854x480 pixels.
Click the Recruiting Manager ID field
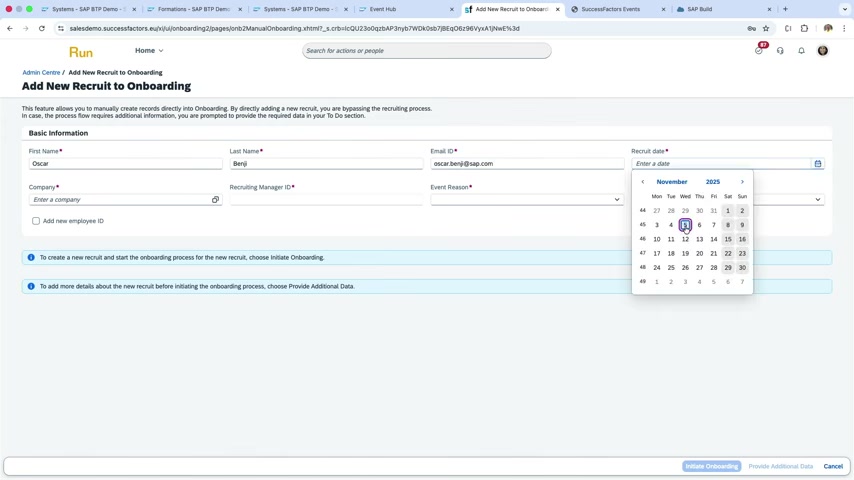coord(326,199)
